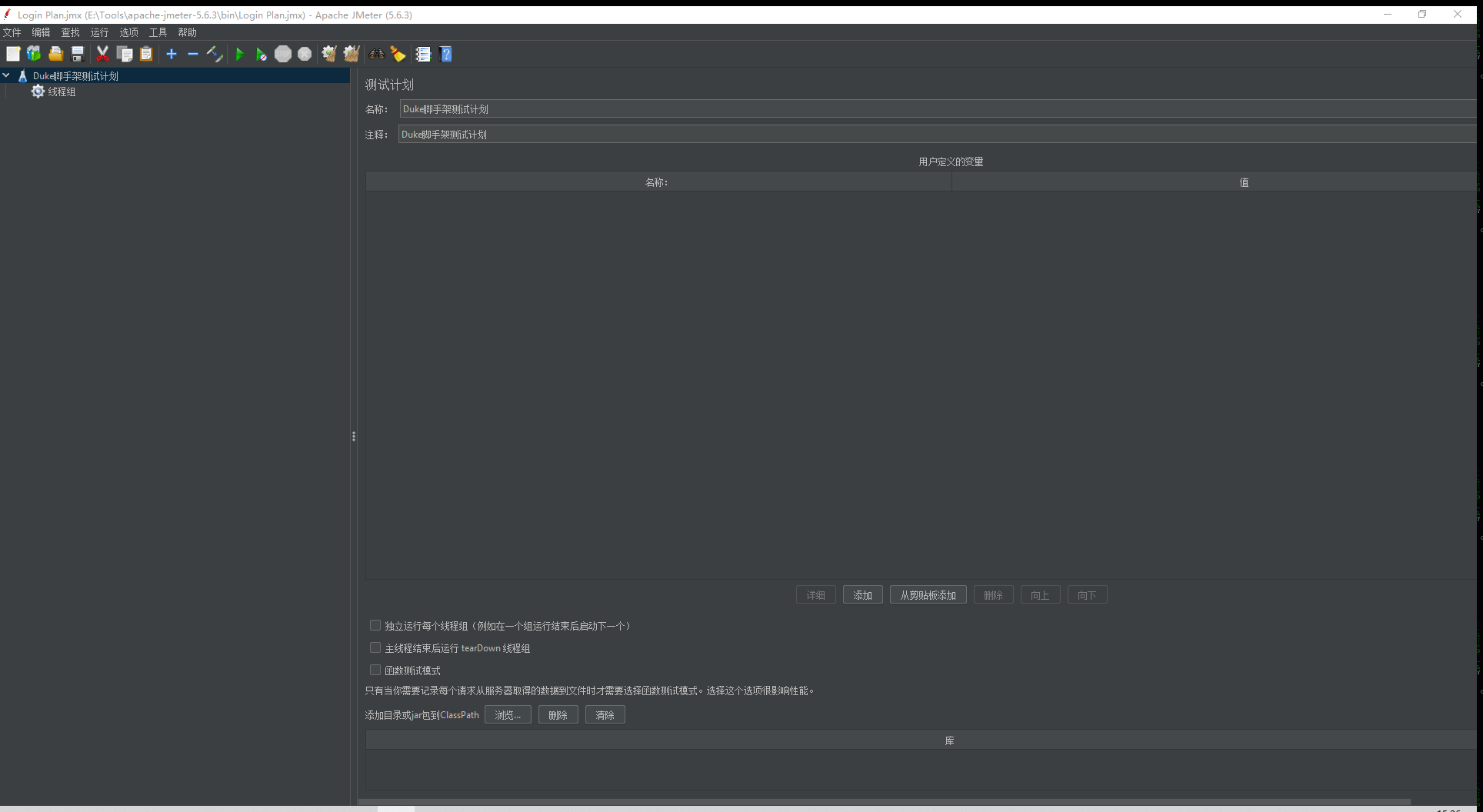Open the Function Helper list icon
Screen dimensions: 1483x812
tap(423, 54)
